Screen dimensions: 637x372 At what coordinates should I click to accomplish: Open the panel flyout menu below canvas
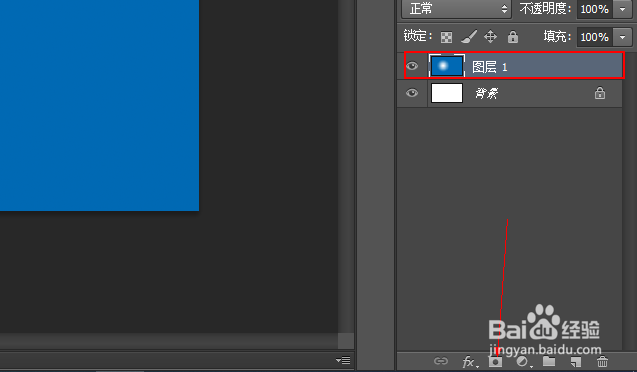pos(343,360)
